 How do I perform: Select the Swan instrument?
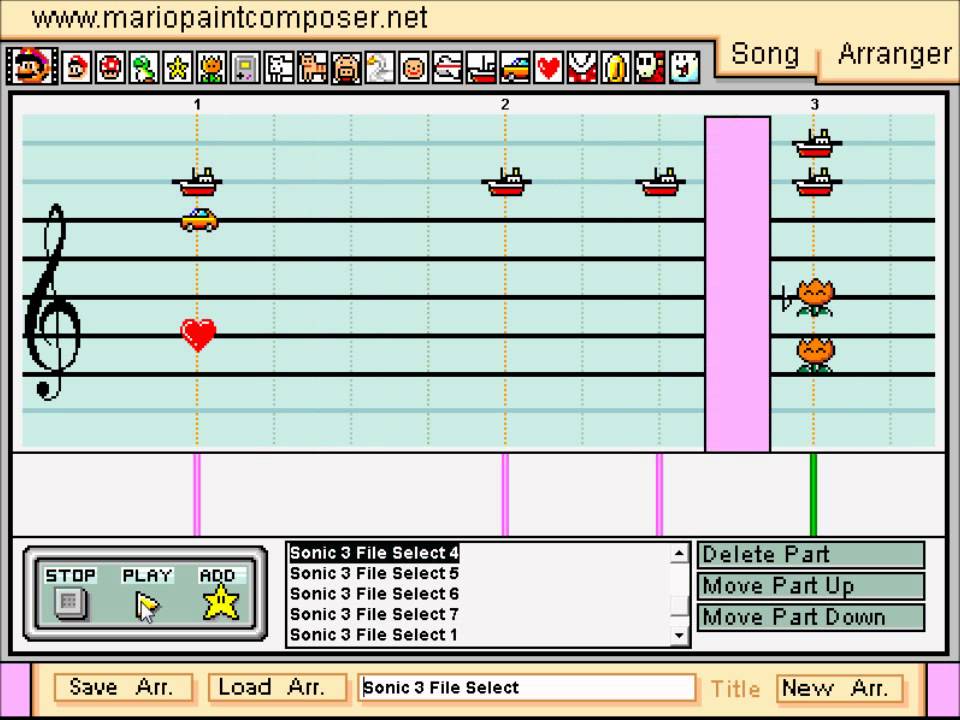(380, 67)
